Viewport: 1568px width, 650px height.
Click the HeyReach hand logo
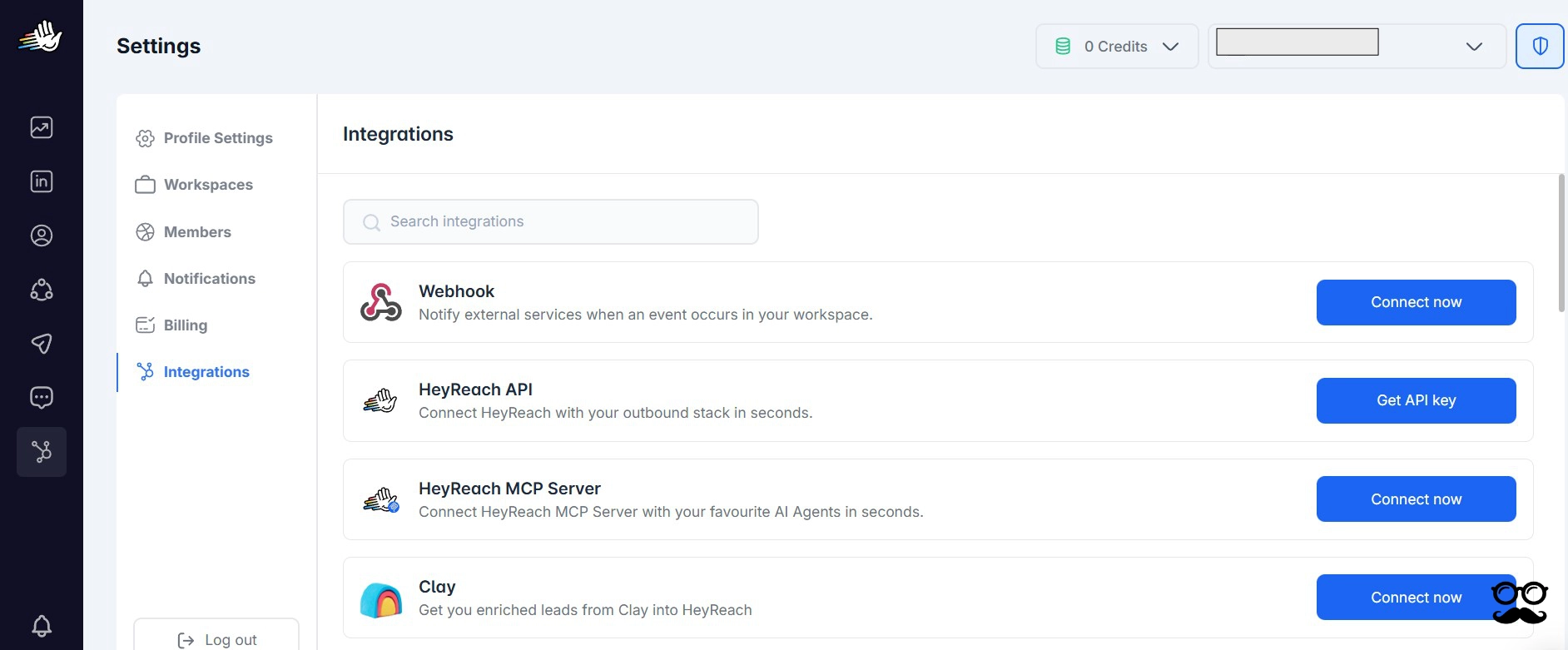(41, 37)
